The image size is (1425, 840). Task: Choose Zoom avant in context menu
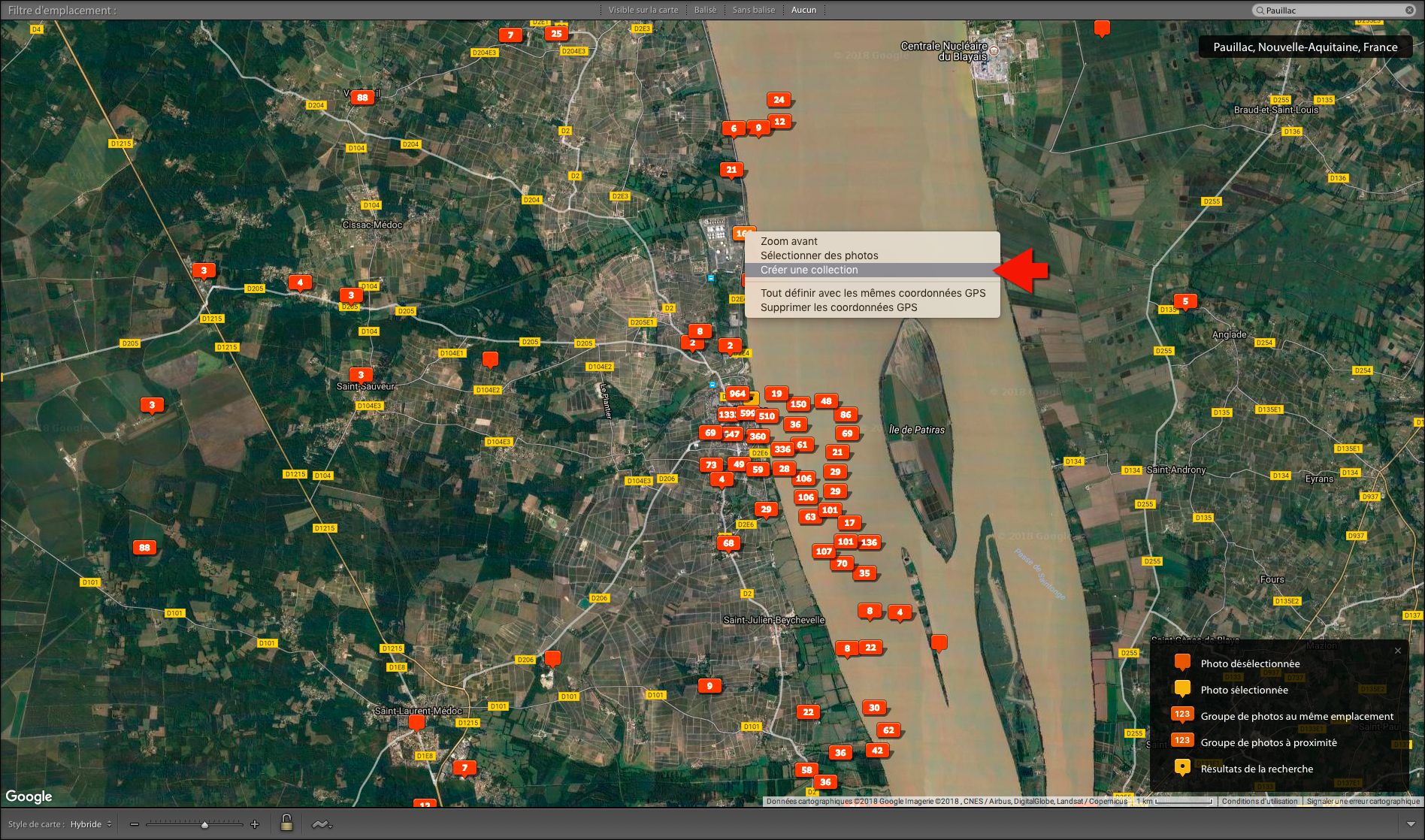coord(872,241)
